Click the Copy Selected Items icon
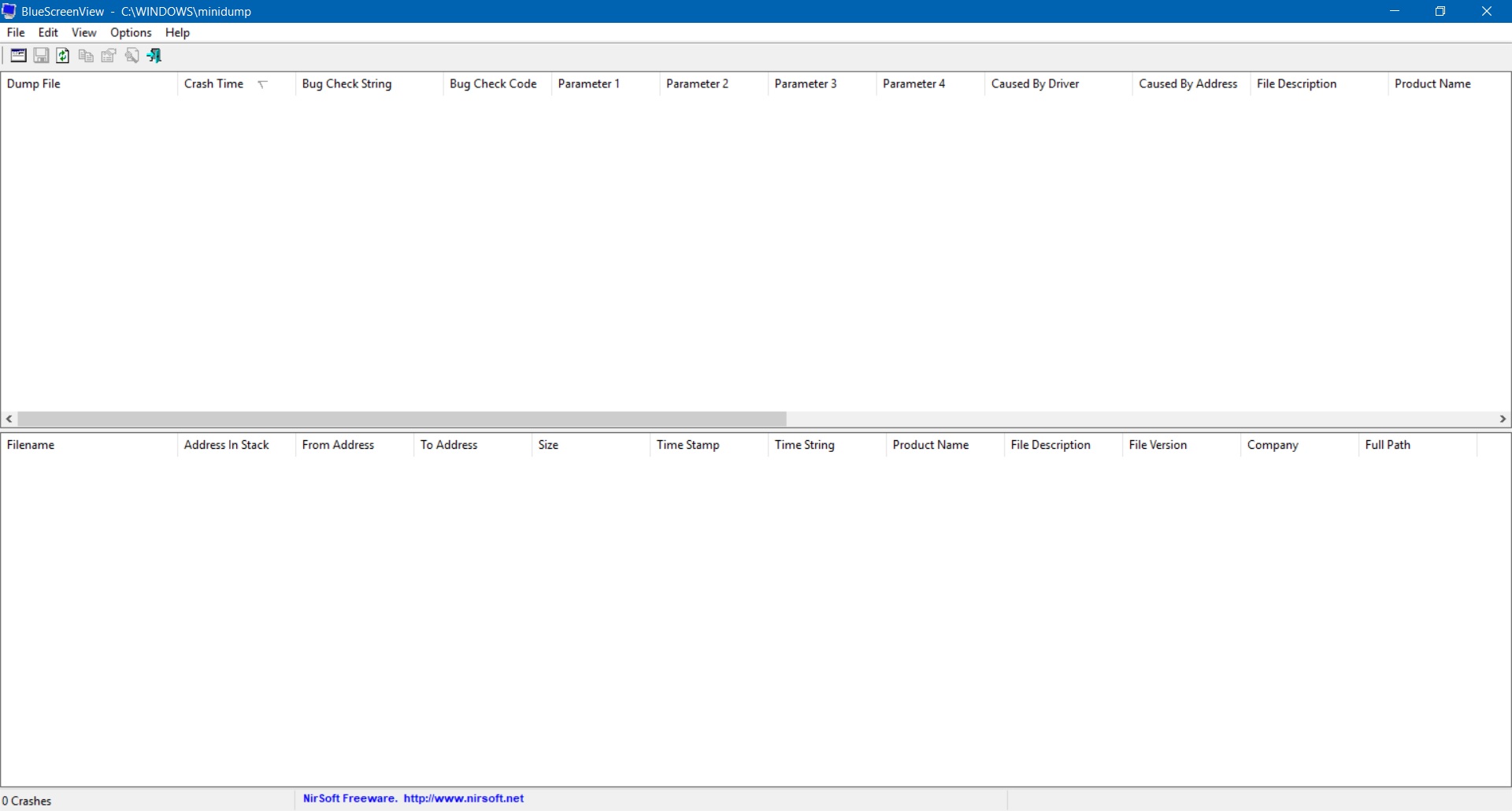 86,56
